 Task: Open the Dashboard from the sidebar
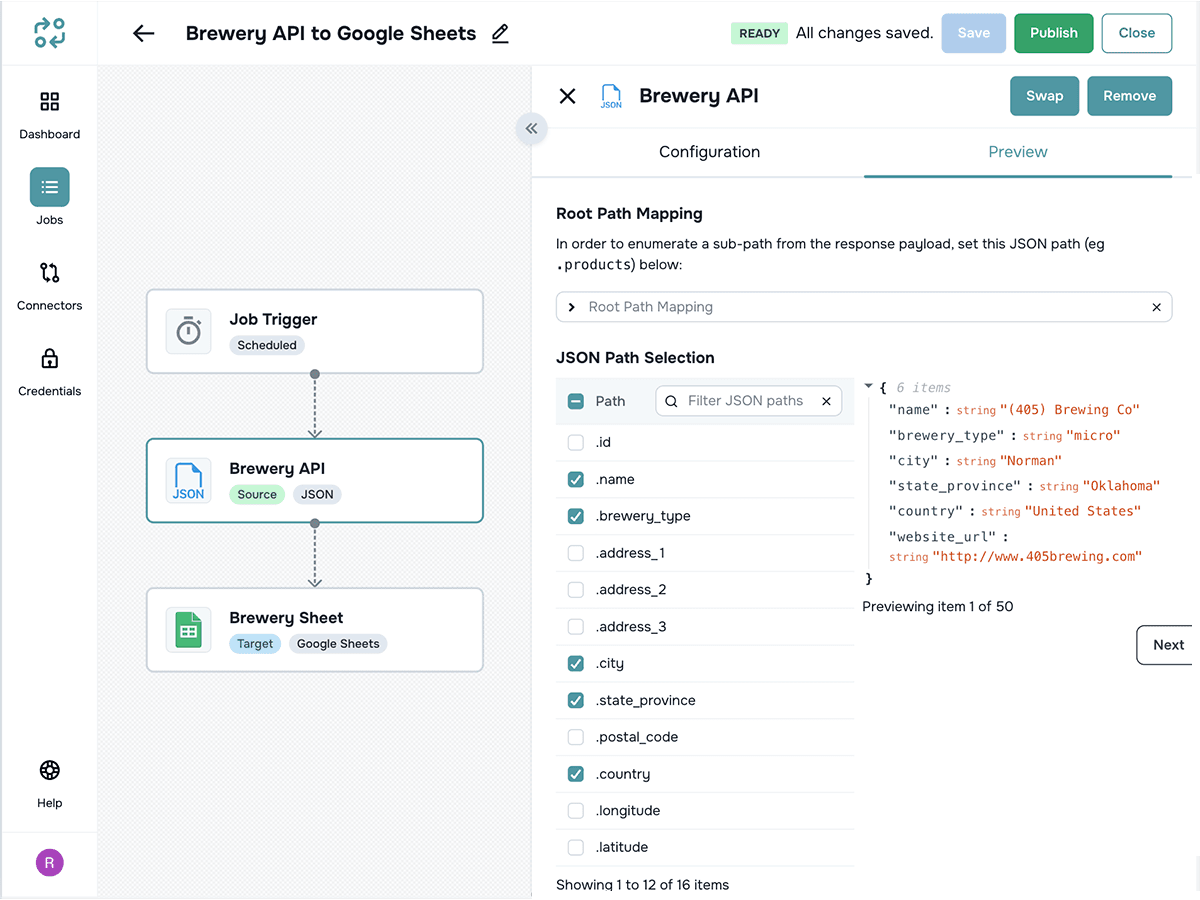click(x=49, y=115)
